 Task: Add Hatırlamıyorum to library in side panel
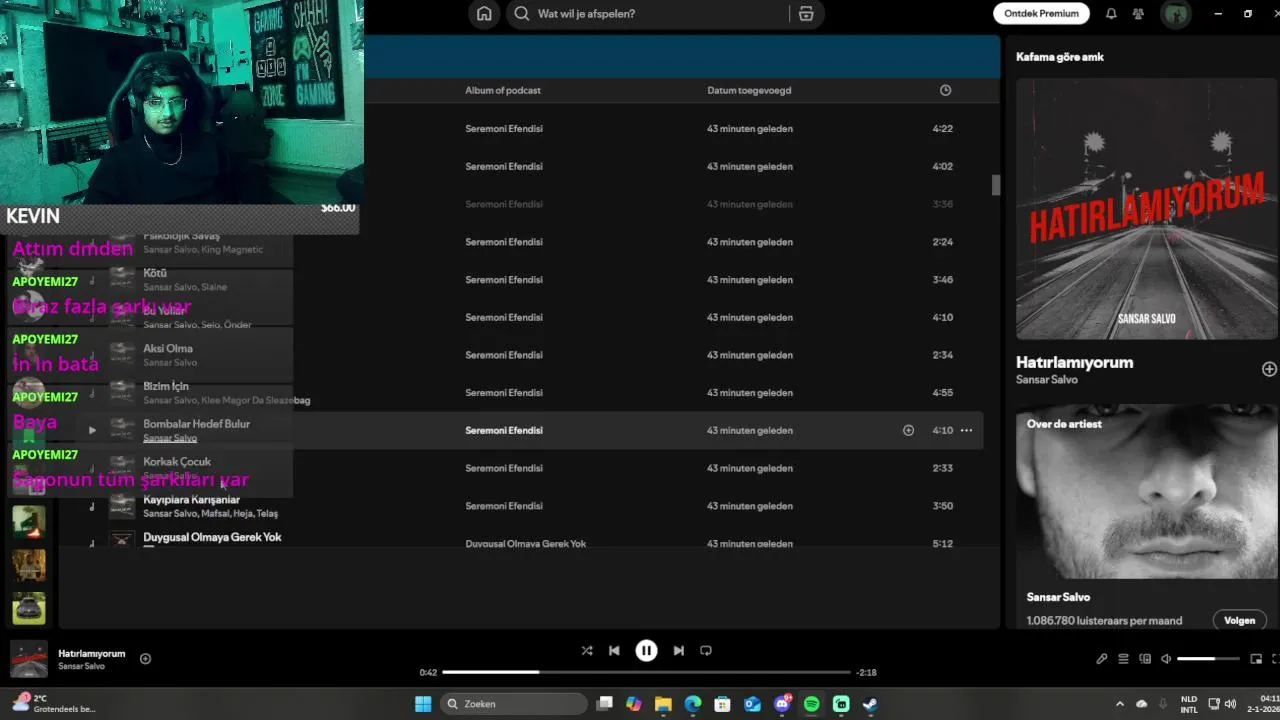point(1269,369)
